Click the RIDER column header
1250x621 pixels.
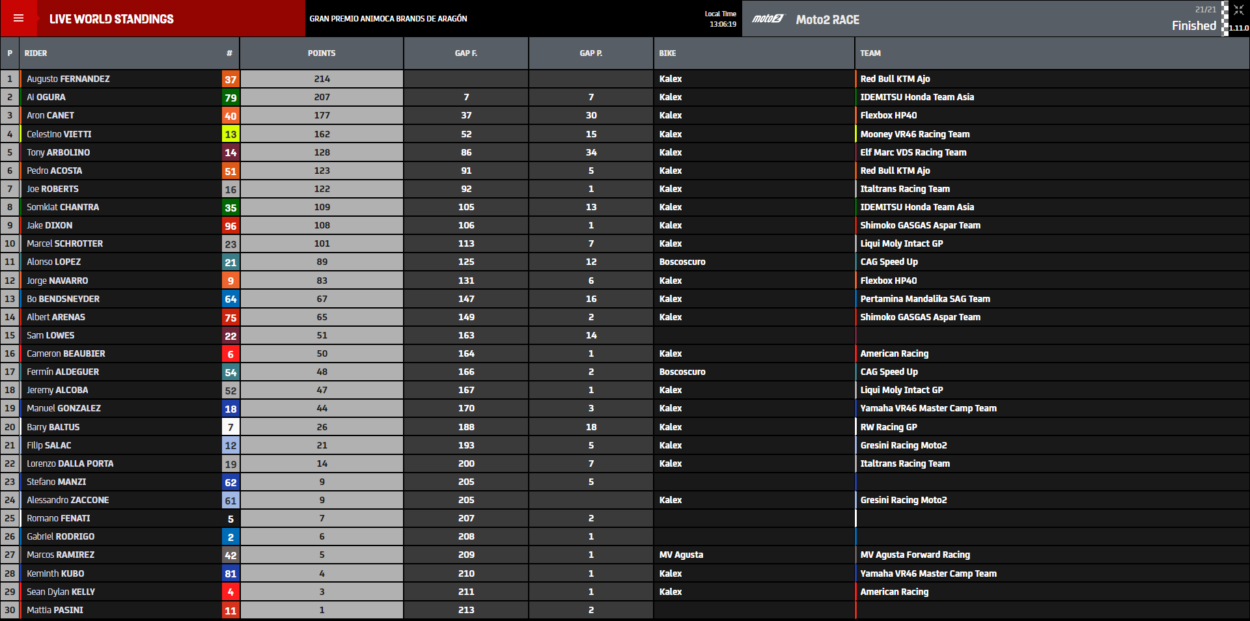pos(36,53)
